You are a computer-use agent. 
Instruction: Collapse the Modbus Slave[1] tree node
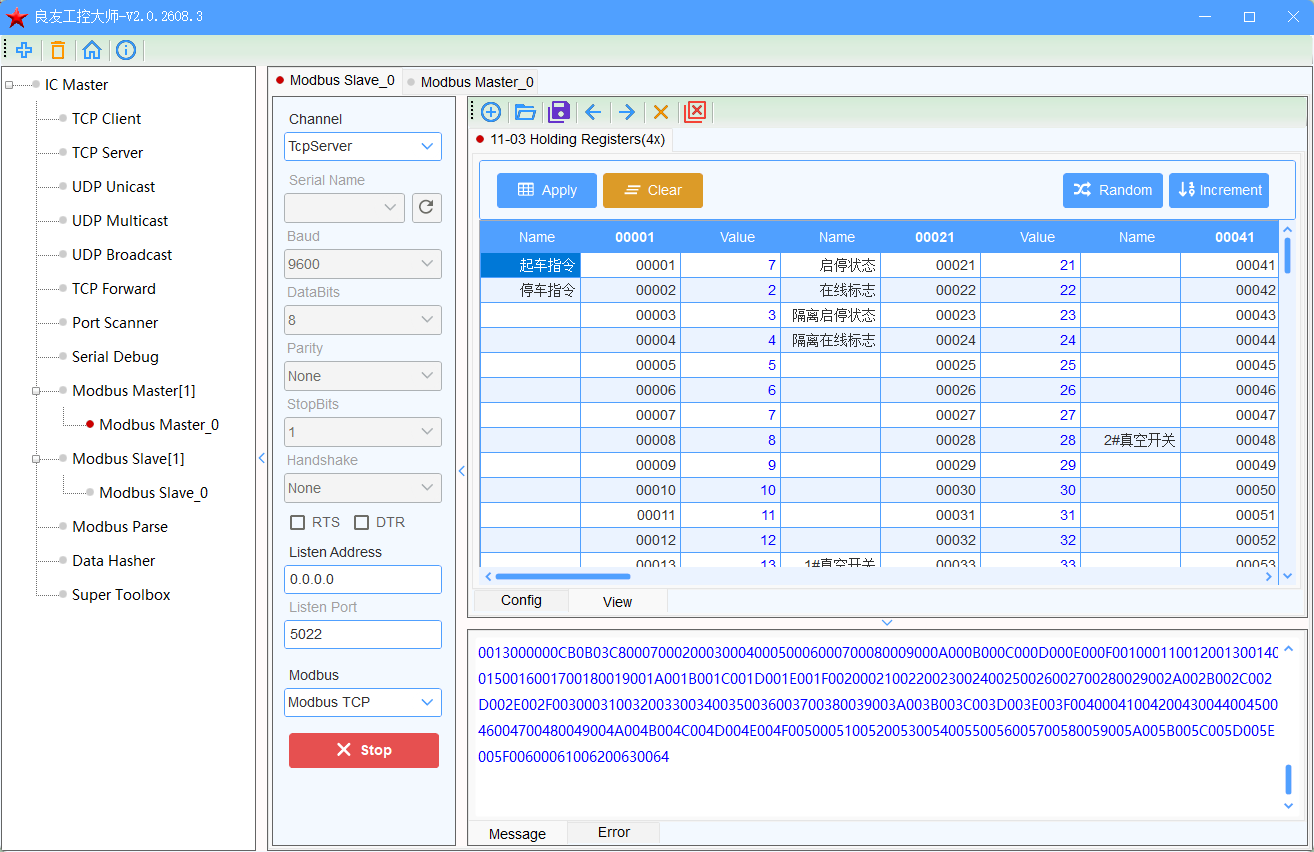(36, 459)
